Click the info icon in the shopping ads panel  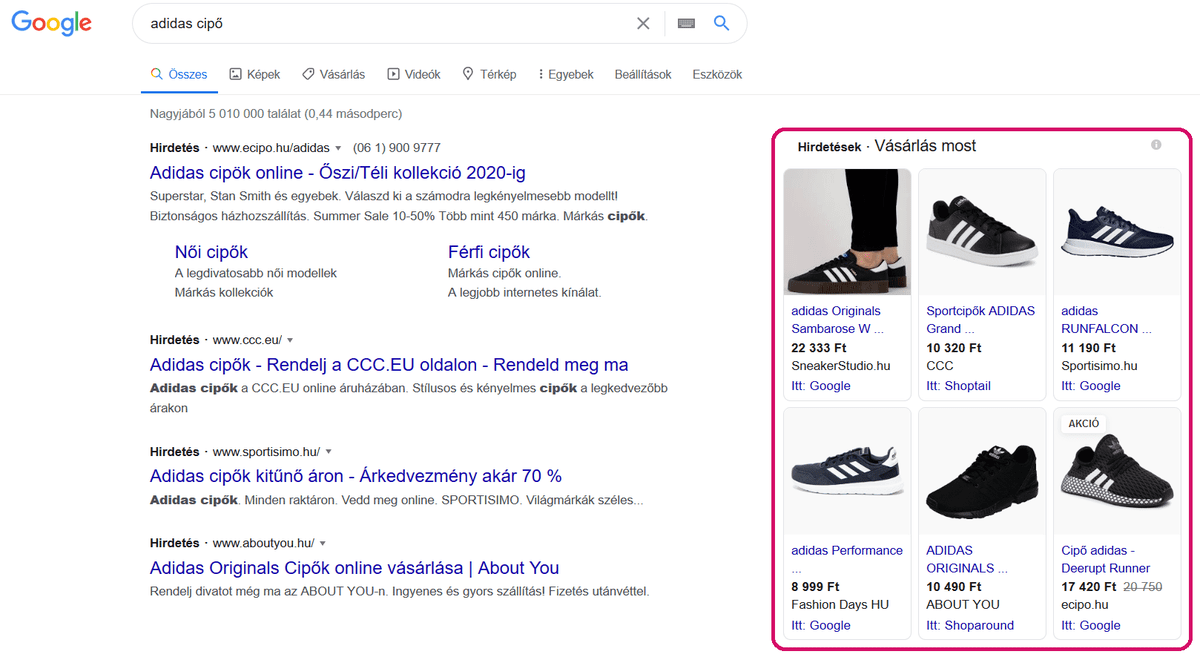coord(1156,146)
